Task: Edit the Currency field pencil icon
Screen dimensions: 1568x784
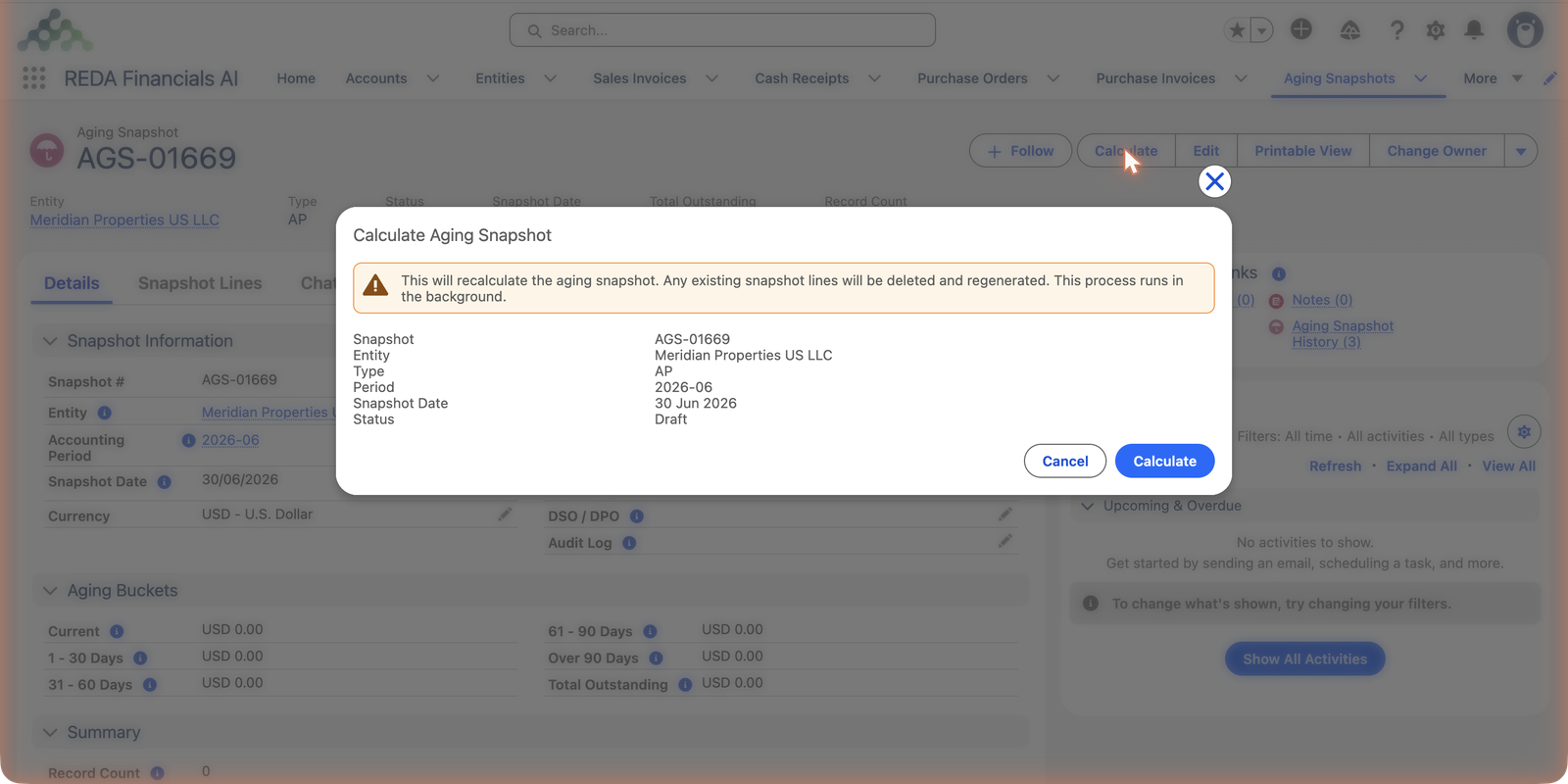Action: click(505, 514)
